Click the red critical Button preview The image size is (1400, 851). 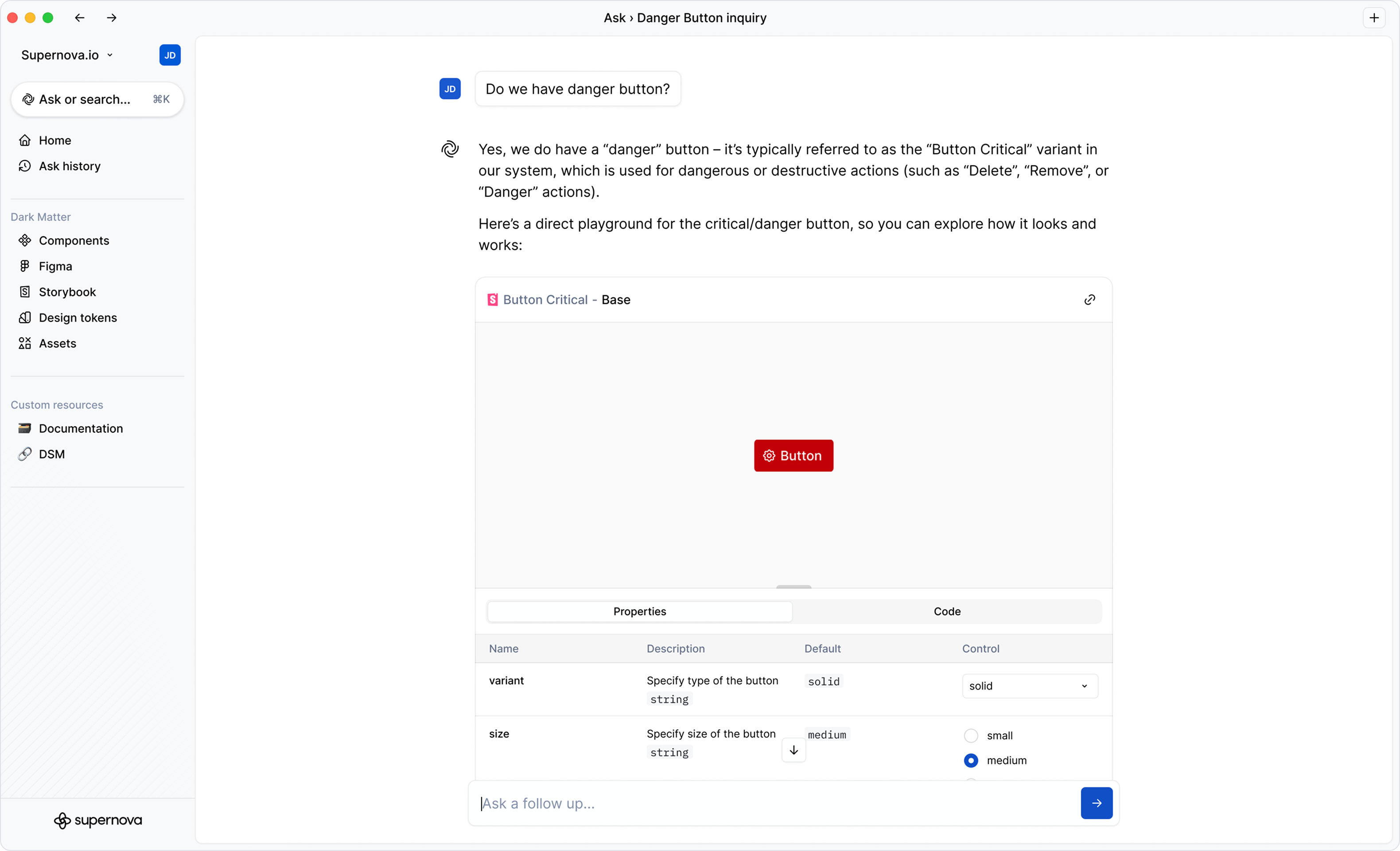[x=793, y=455]
